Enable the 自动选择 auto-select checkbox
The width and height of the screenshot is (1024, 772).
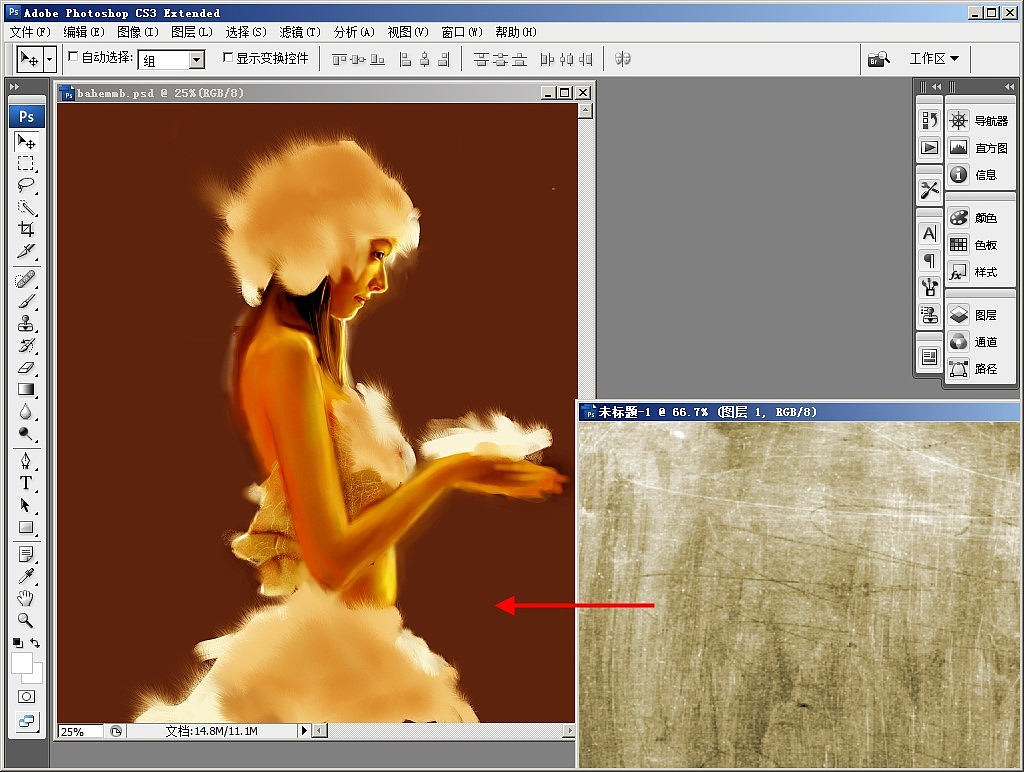(73, 58)
